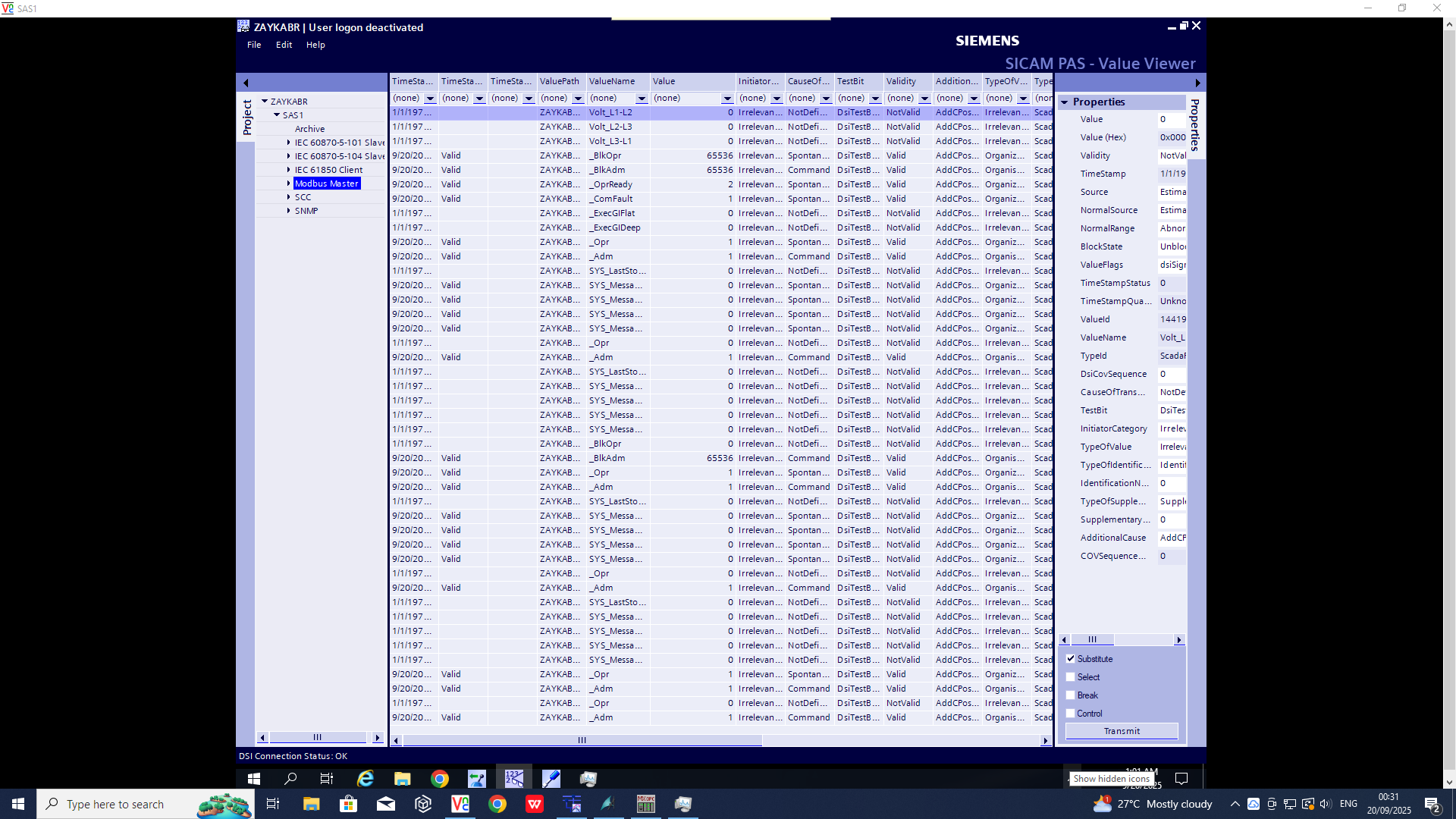Launch WPS Office from the host taskbar

pyautogui.click(x=535, y=804)
